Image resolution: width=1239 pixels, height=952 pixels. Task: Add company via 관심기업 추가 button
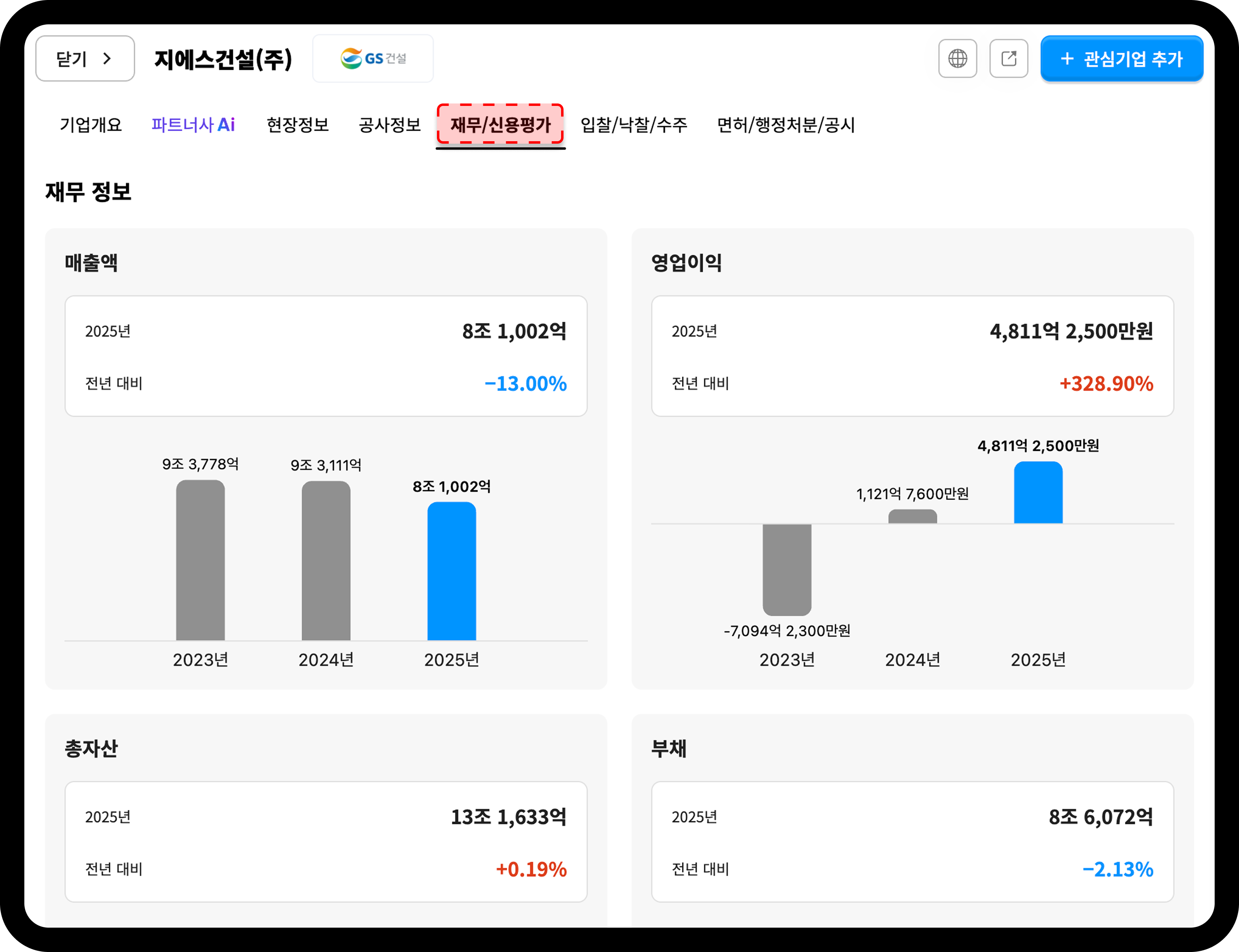click(x=1121, y=58)
